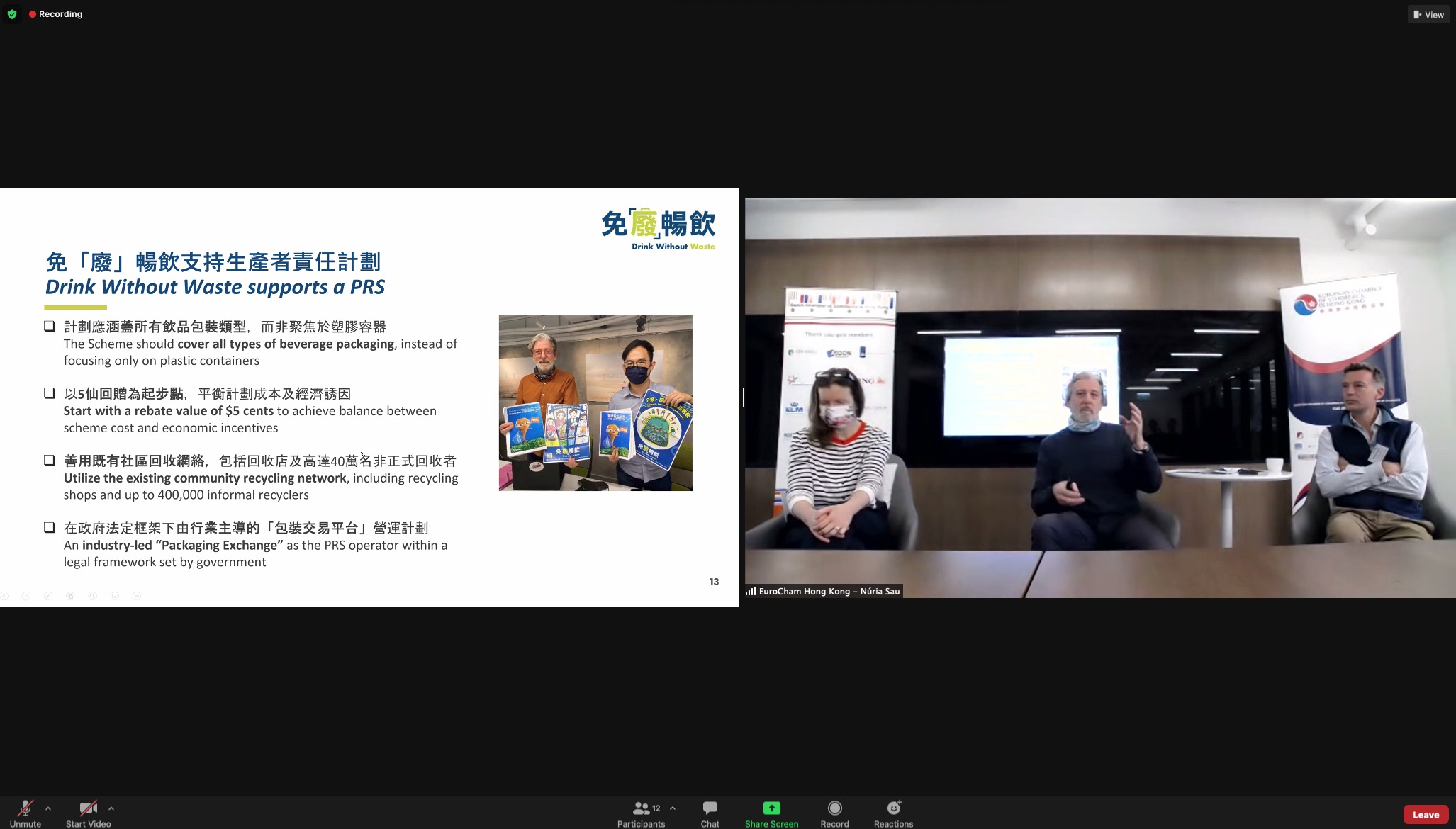This screenshot has width=1456, height=829.
Task: Expand video options arrow beside Start Video
Action: (x=111, y=808)
